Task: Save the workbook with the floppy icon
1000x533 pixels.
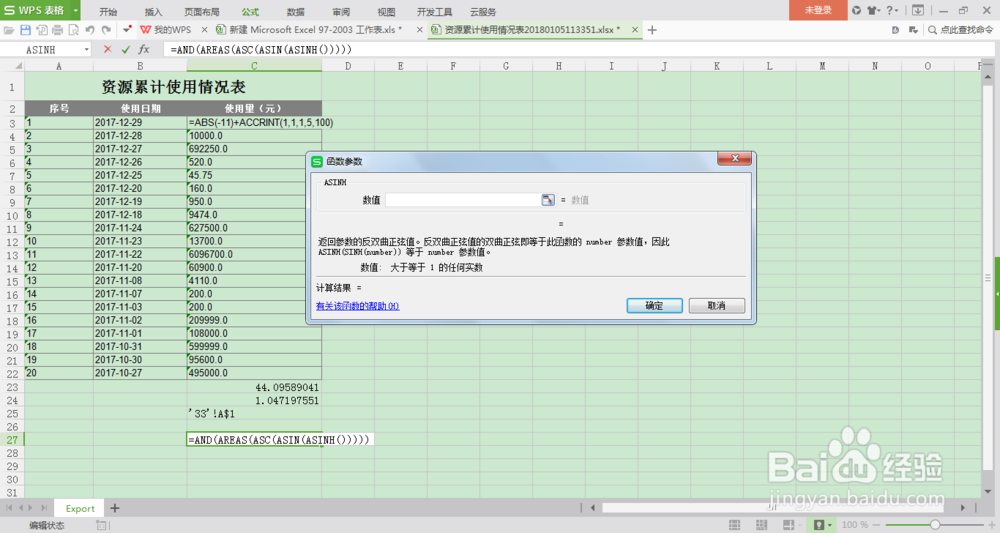Action: [26, 30]
